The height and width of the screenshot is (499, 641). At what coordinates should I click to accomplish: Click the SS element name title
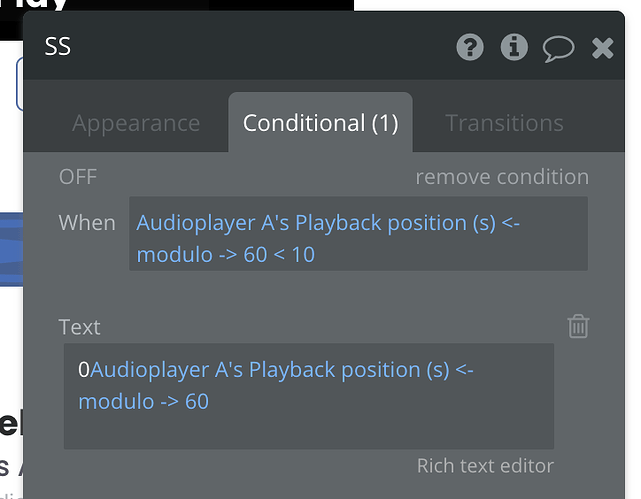(x=58, y=47)
